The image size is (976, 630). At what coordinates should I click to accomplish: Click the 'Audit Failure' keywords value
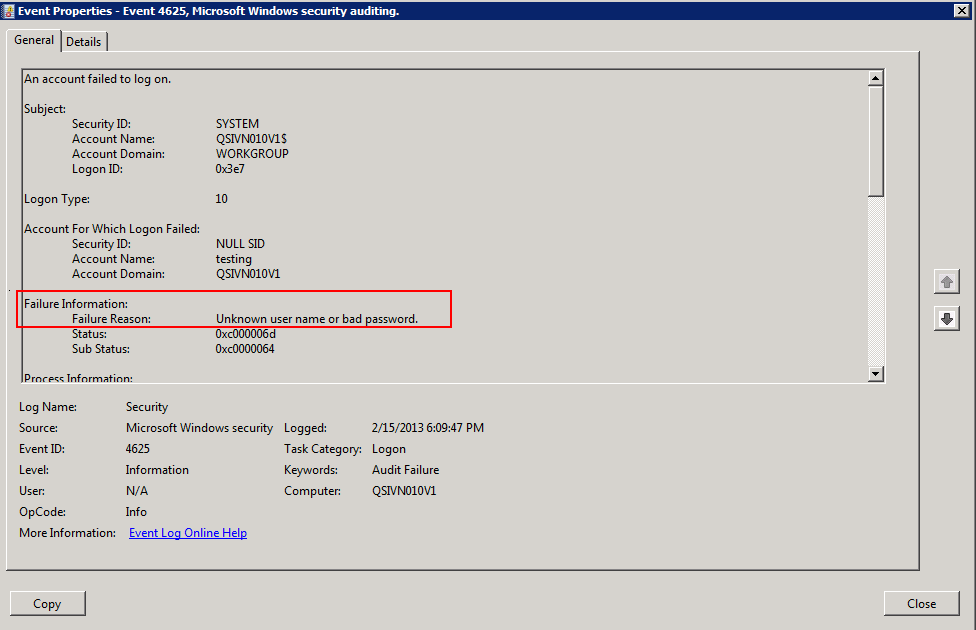[x=405, y=470]
